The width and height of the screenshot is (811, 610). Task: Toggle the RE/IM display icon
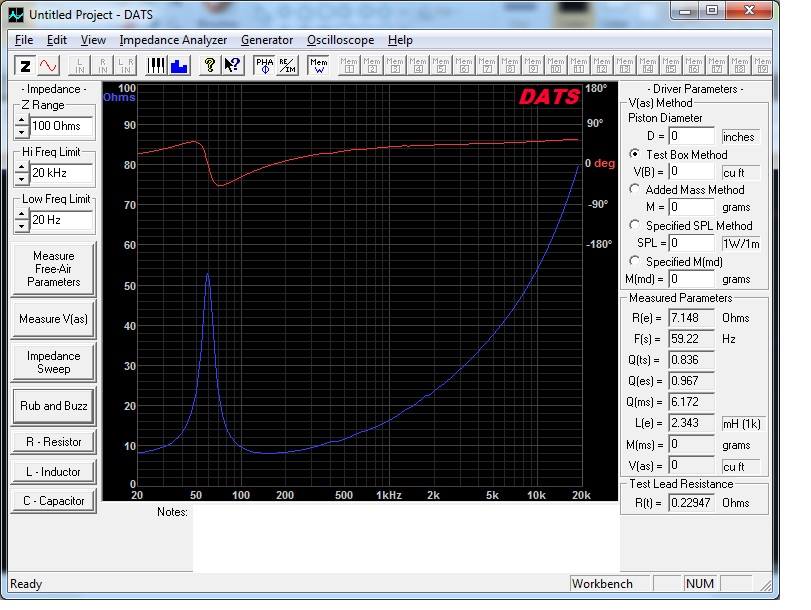click(287, 66)
